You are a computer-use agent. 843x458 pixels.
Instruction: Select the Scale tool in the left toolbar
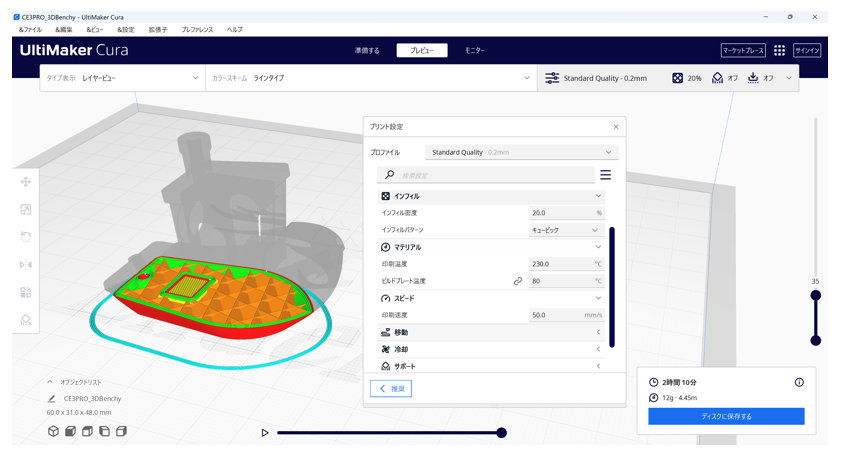click(25, 209)
